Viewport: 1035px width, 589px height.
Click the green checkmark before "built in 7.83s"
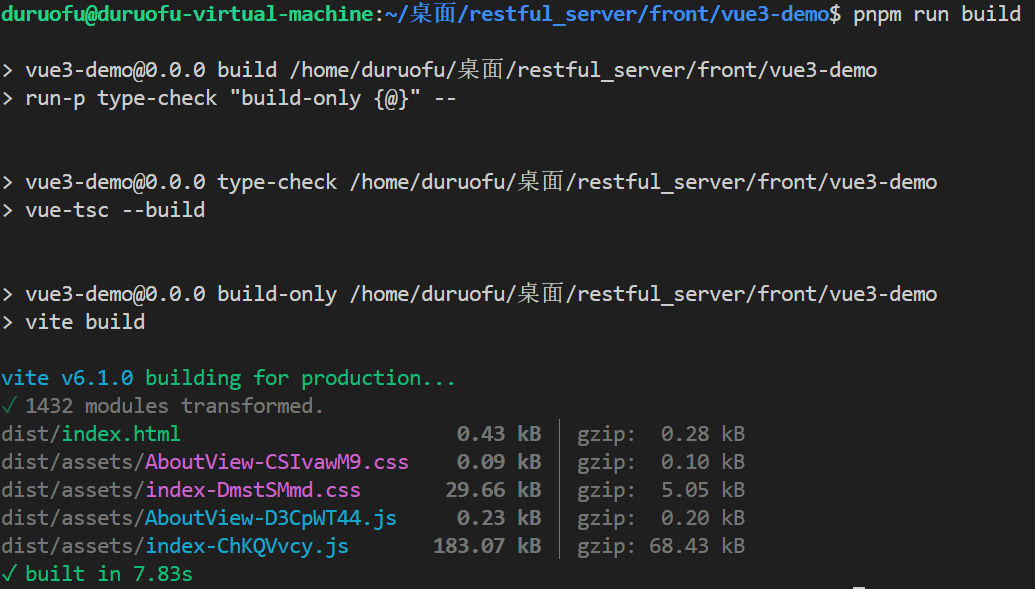[x=9, y=574]
